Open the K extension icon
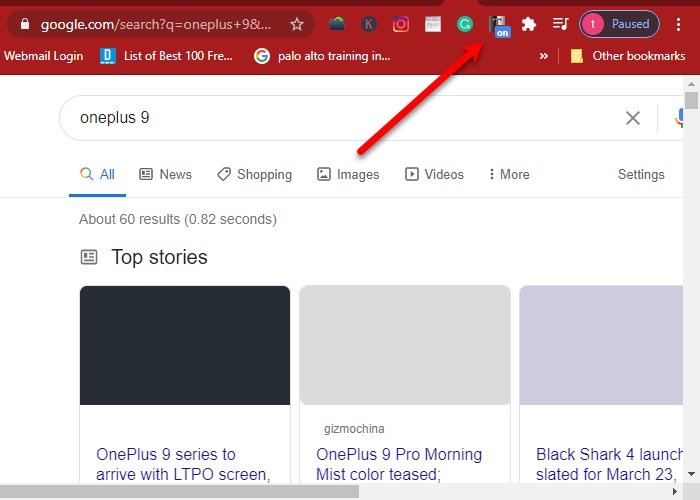The image size is (700, 500). pyautogui.click(x=369, y=24)
